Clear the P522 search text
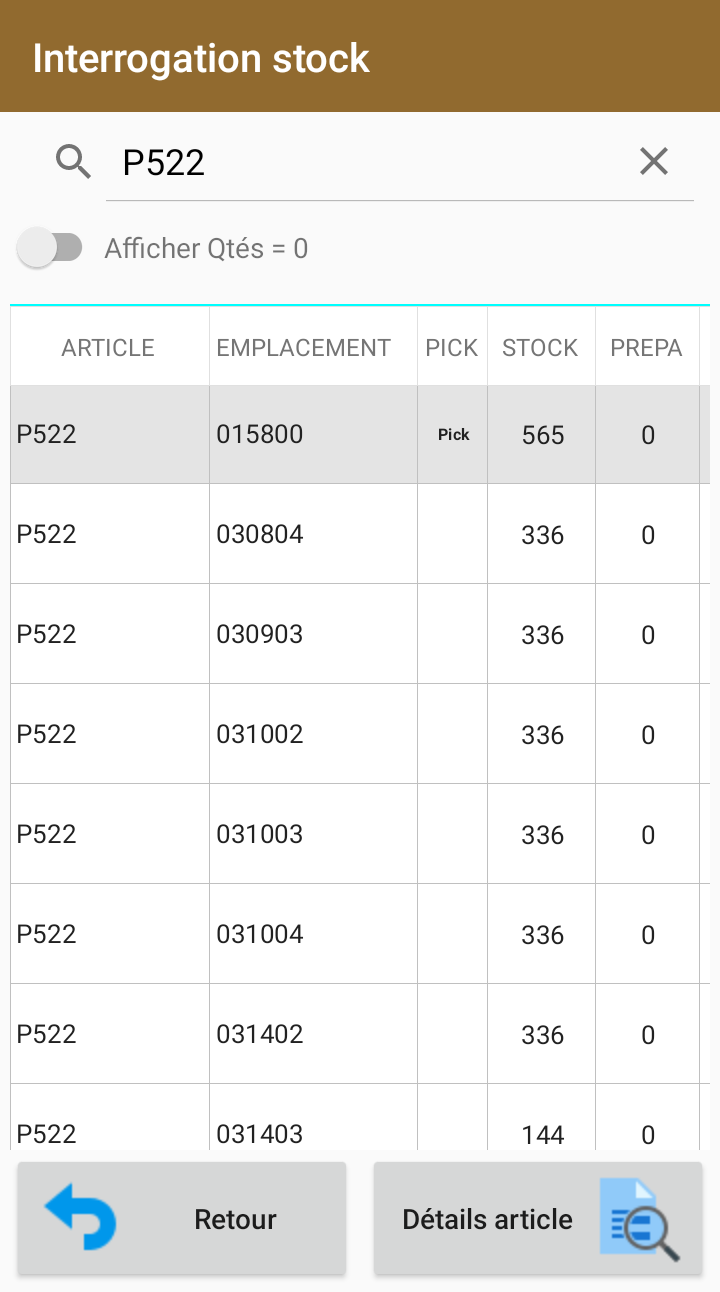Viewport: 720px width, 1292px height. (x=654, y=161)
